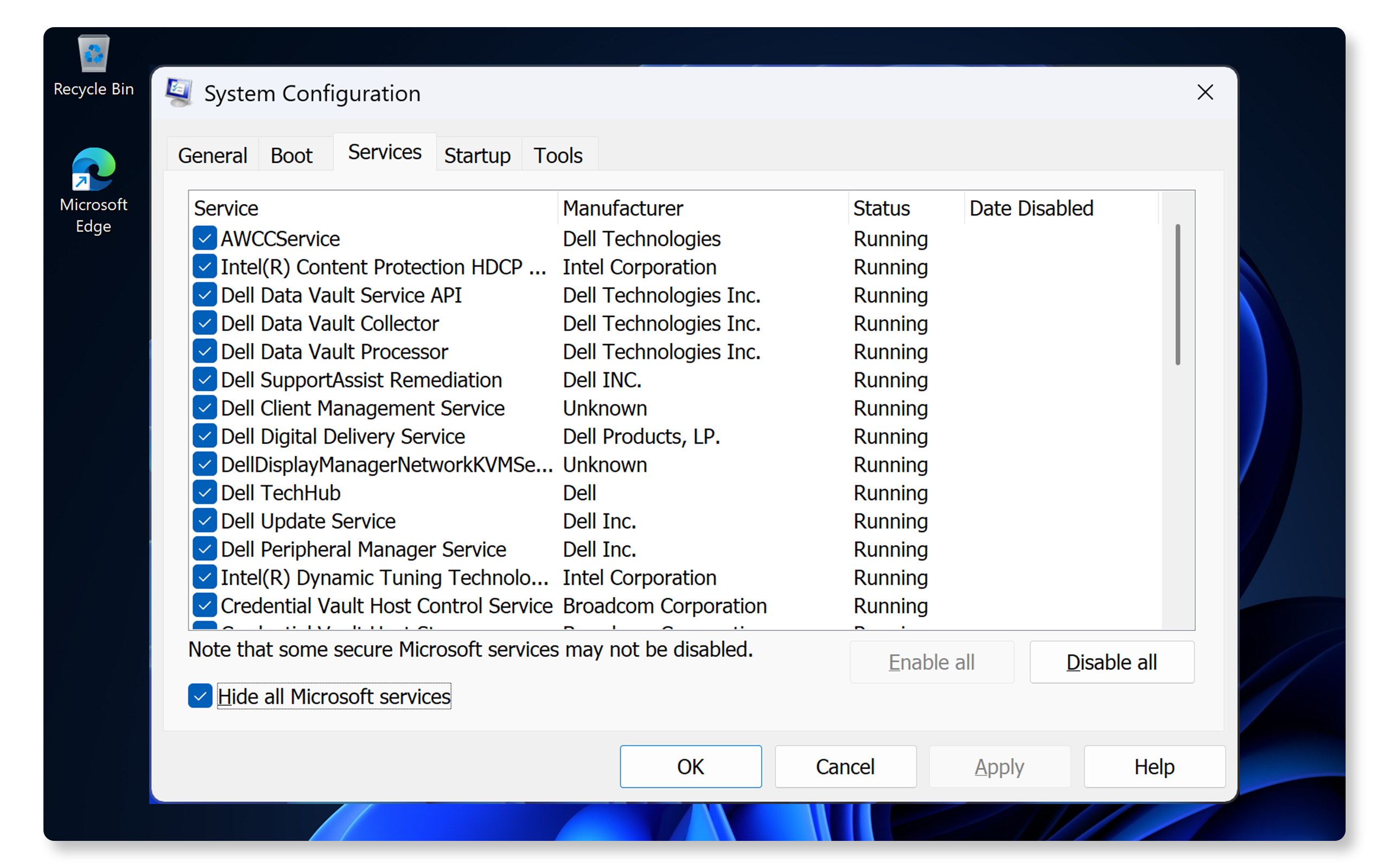1389x868 pixels.
Task: Toggle Credential Vault Host Control Service checkbox
Action: click(x=205, y=605)
